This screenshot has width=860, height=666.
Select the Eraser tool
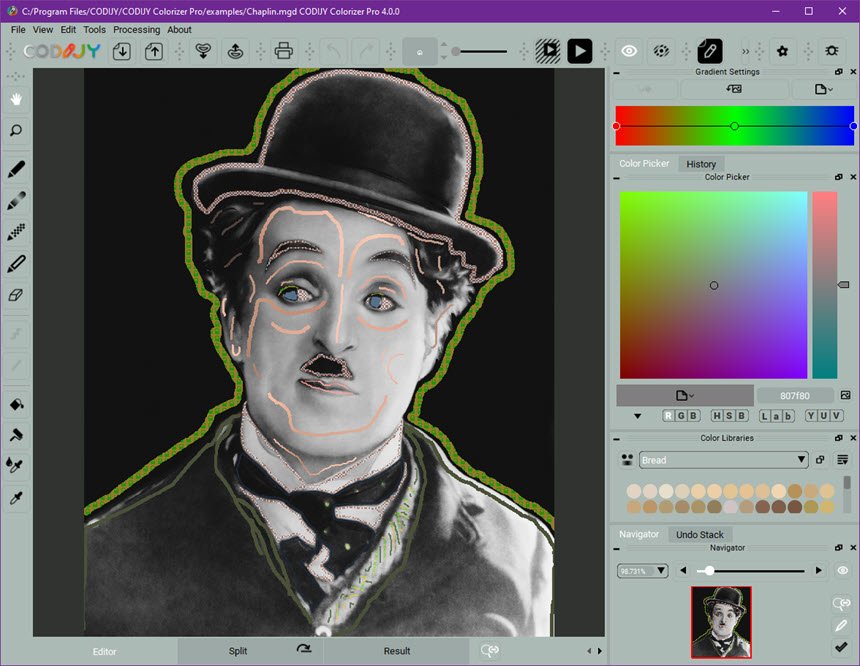(16, 295)
